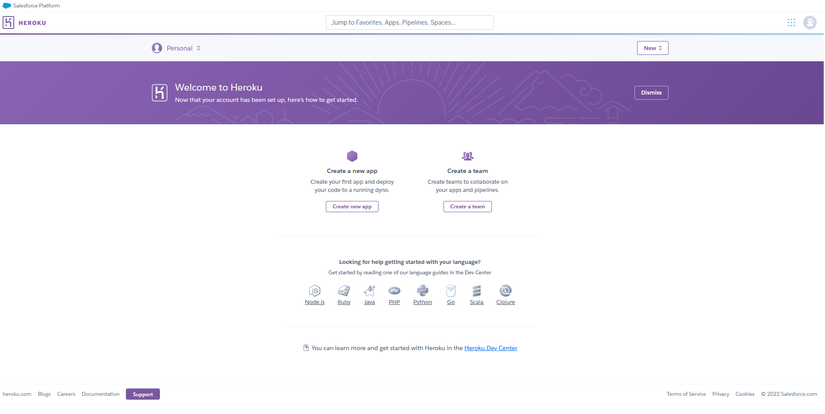Open the Careers footer link
The image size is (825, 414).
(x=66, y=394)
